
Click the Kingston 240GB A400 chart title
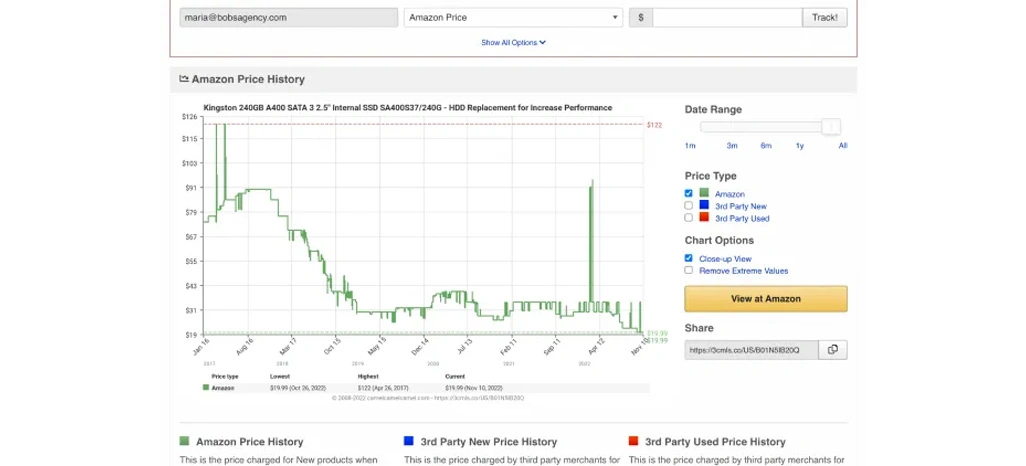[408, 107]
